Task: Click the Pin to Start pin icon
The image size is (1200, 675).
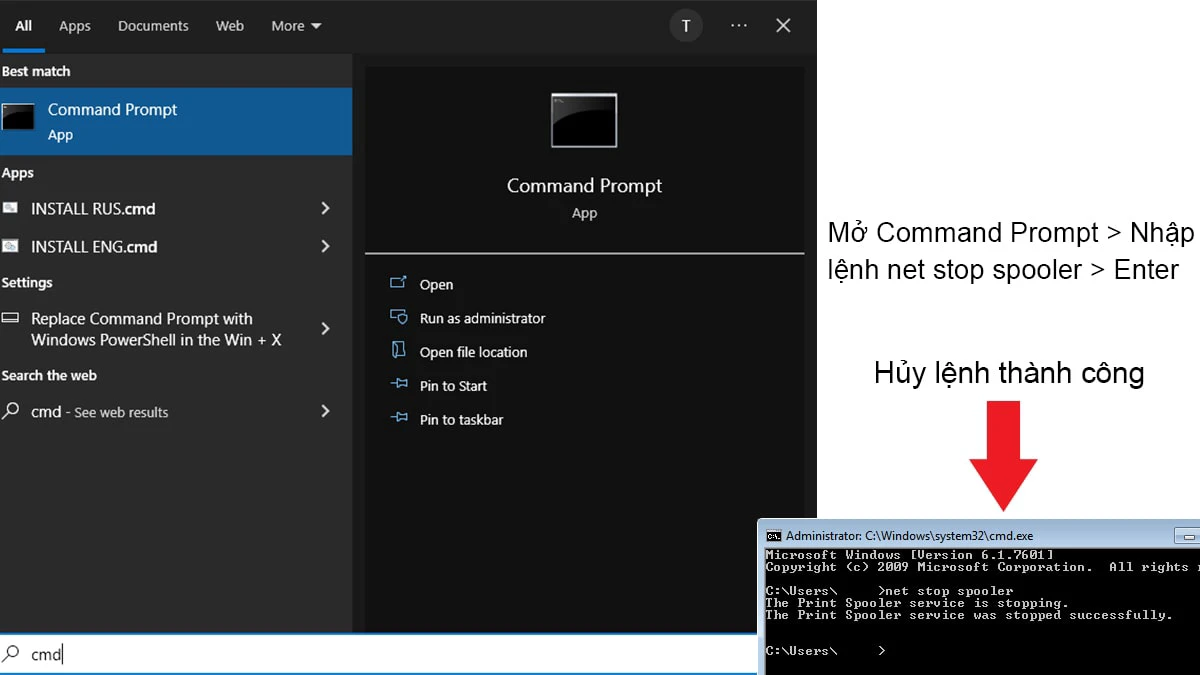Action: [x=399, y=384]
